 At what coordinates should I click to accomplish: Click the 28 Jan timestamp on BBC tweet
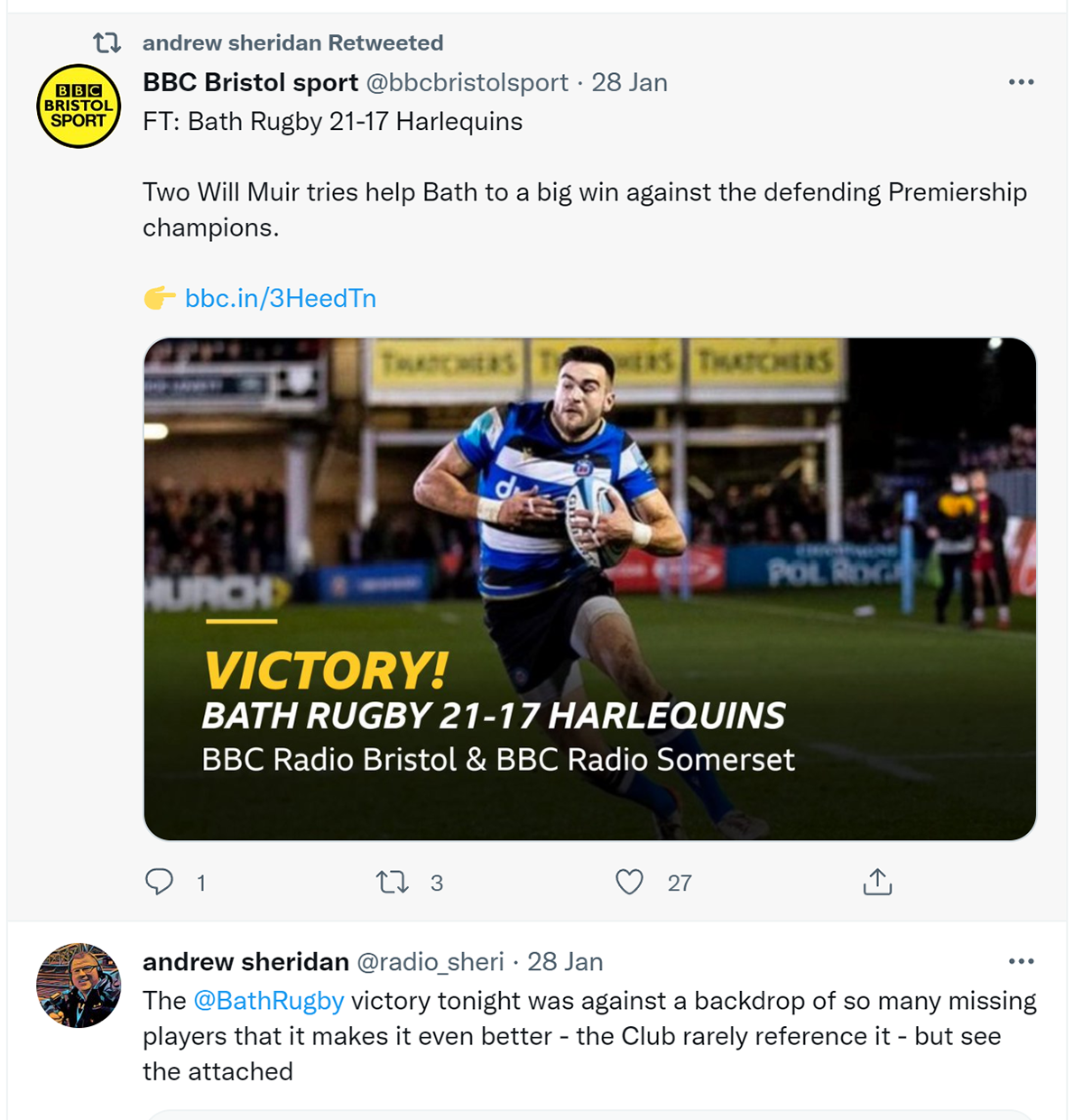pyautogui.click(x=629, y=82)
